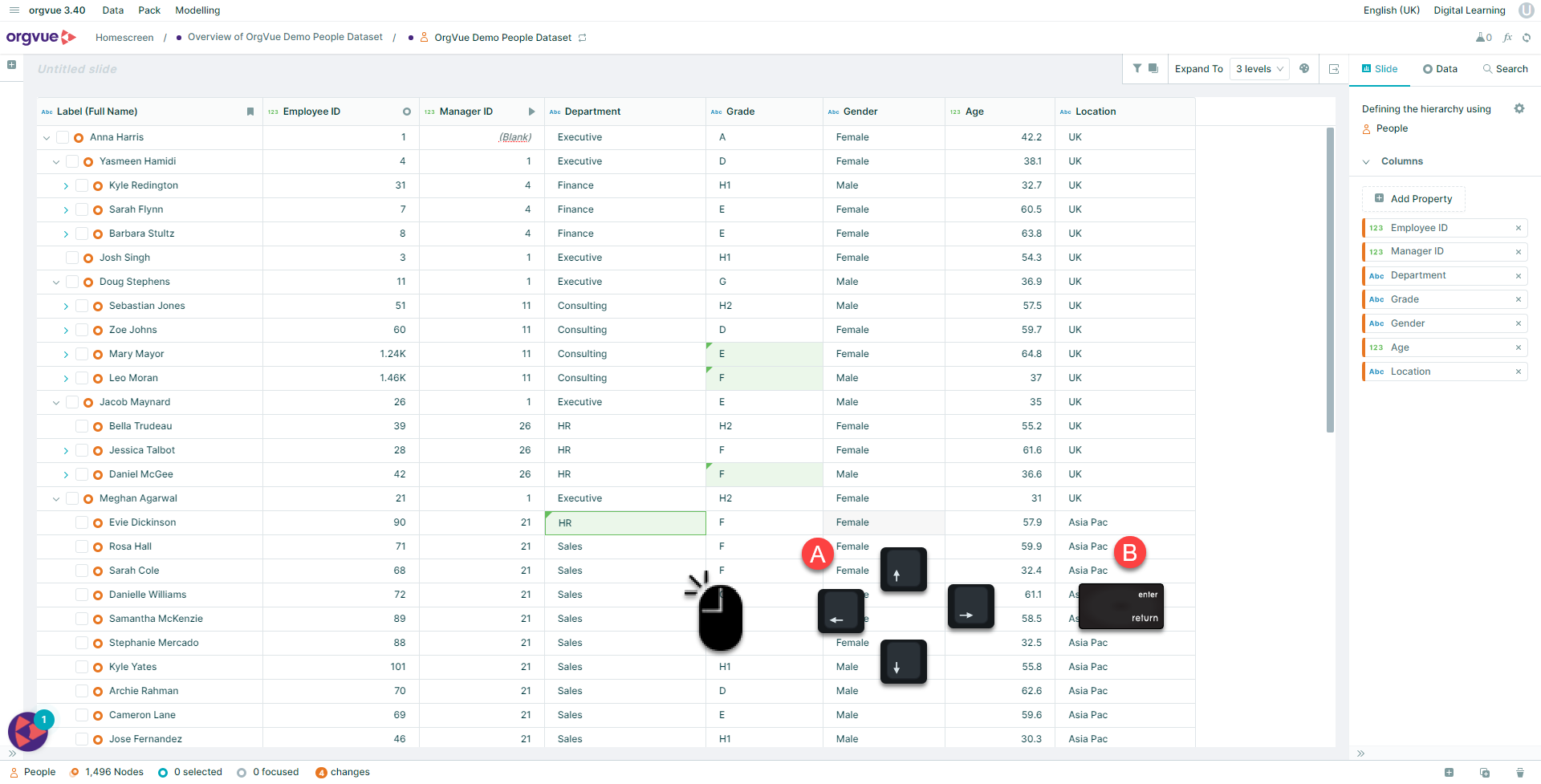1541x784 pixels.
Task: Click the Untitled slide title field
Action: click(77, 69)
